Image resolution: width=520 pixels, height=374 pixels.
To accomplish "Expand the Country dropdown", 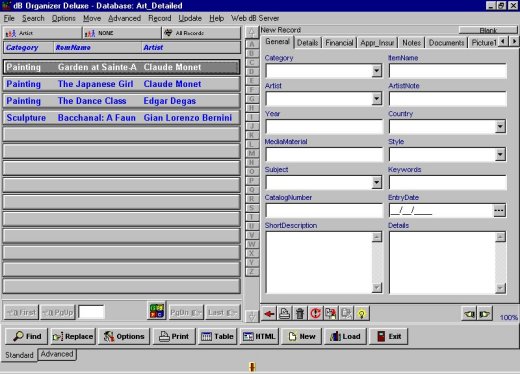I will click(500, 127).
